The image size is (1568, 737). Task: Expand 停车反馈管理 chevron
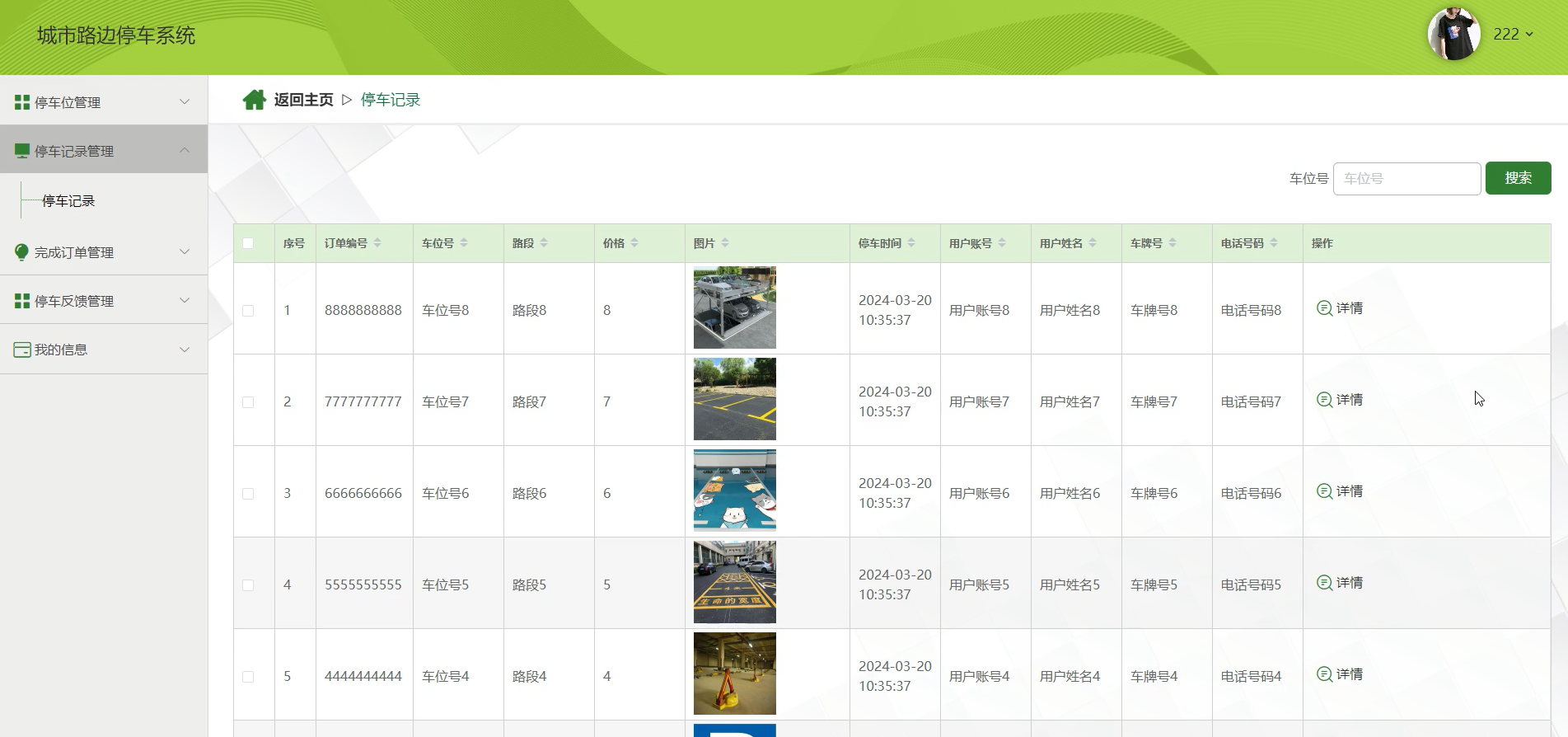pyautogui.click(x=185, y=300)
